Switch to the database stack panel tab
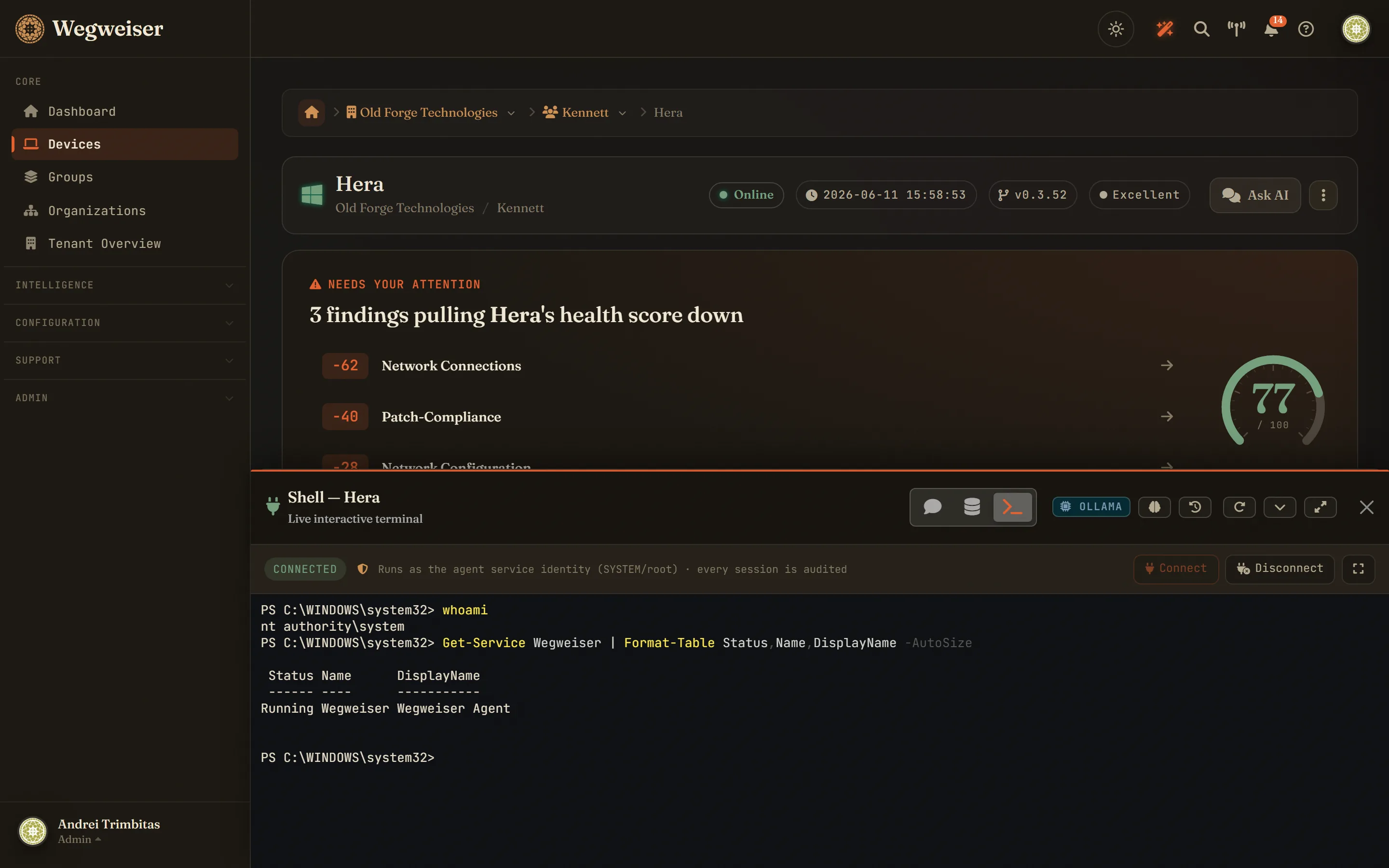The image size is (1389, 868). click(x=972, y=507)
